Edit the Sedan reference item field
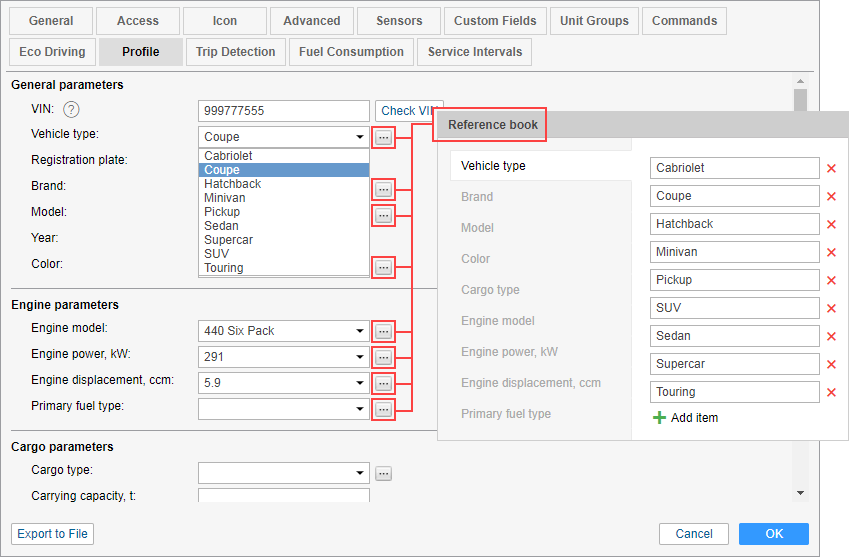The width and height of the screenshot is (849, 557). point(735,336)
